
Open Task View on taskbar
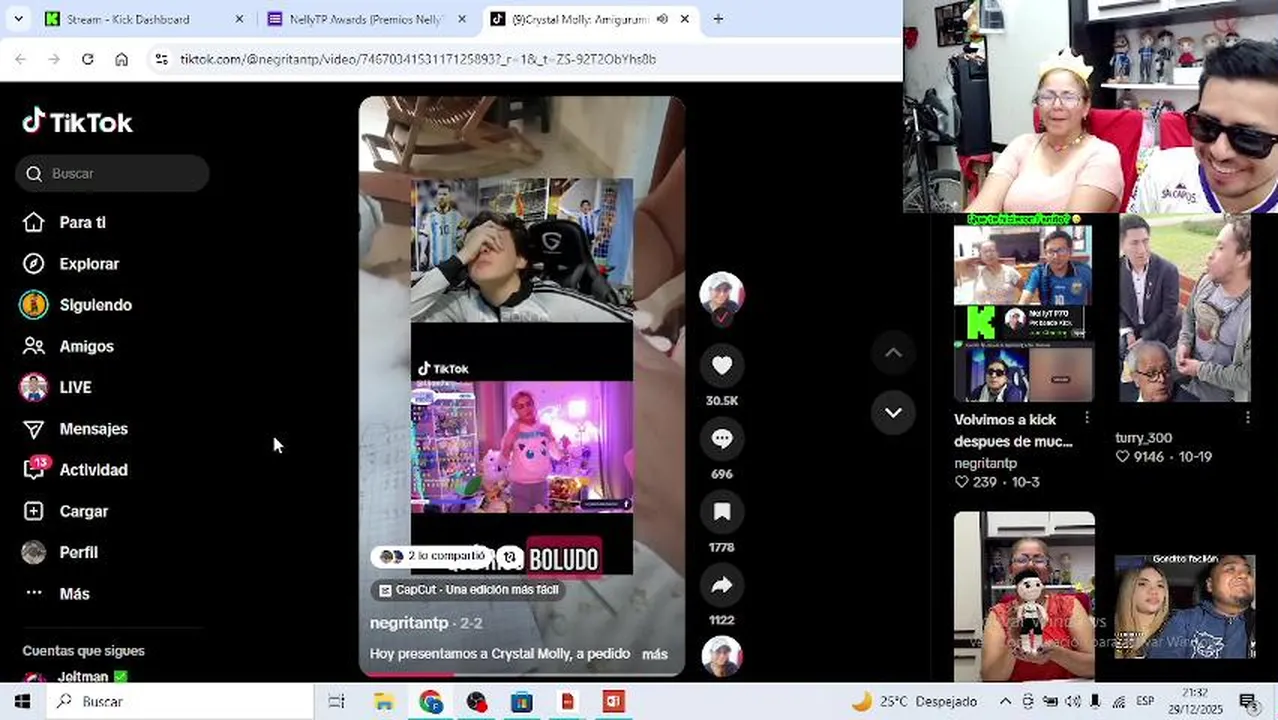pyautogui.click(x=337, y=701)
